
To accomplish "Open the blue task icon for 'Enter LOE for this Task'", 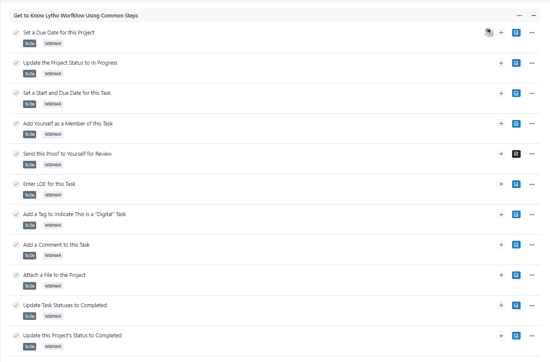I will coord(516,184).
